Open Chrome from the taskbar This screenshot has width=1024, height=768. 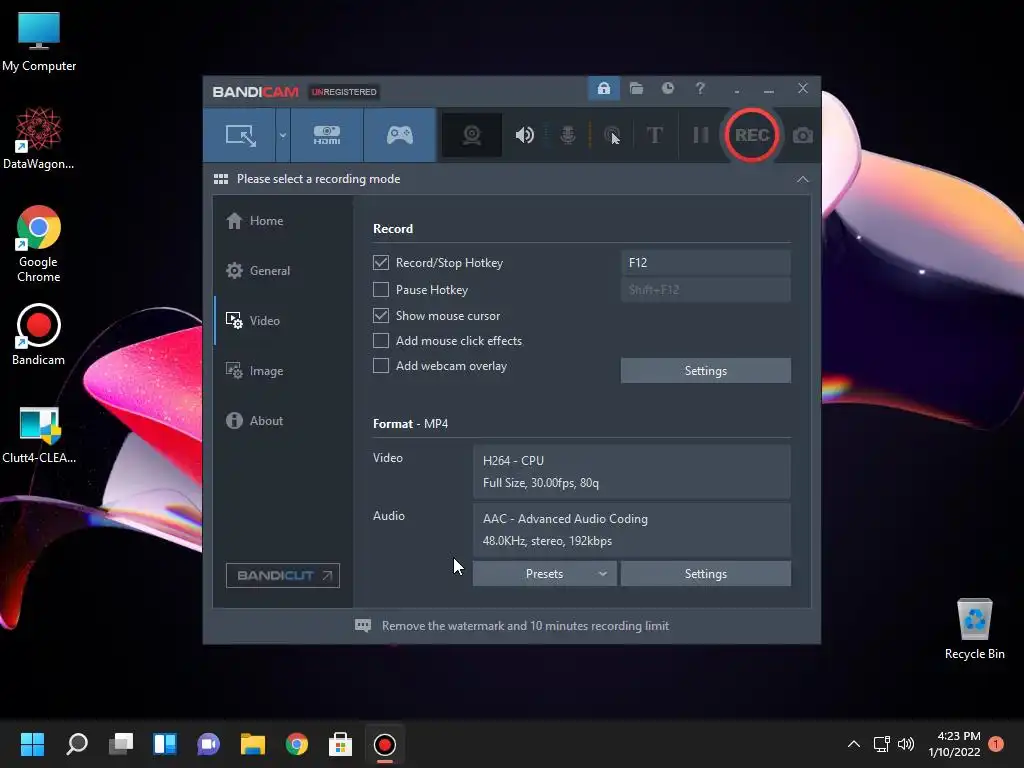pos(296,744)
